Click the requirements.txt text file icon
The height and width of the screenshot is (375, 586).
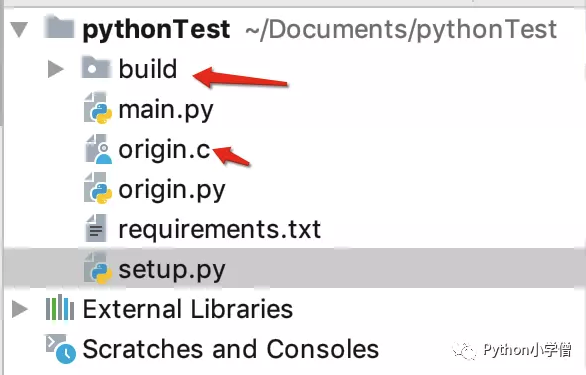(x=96, y=228)
